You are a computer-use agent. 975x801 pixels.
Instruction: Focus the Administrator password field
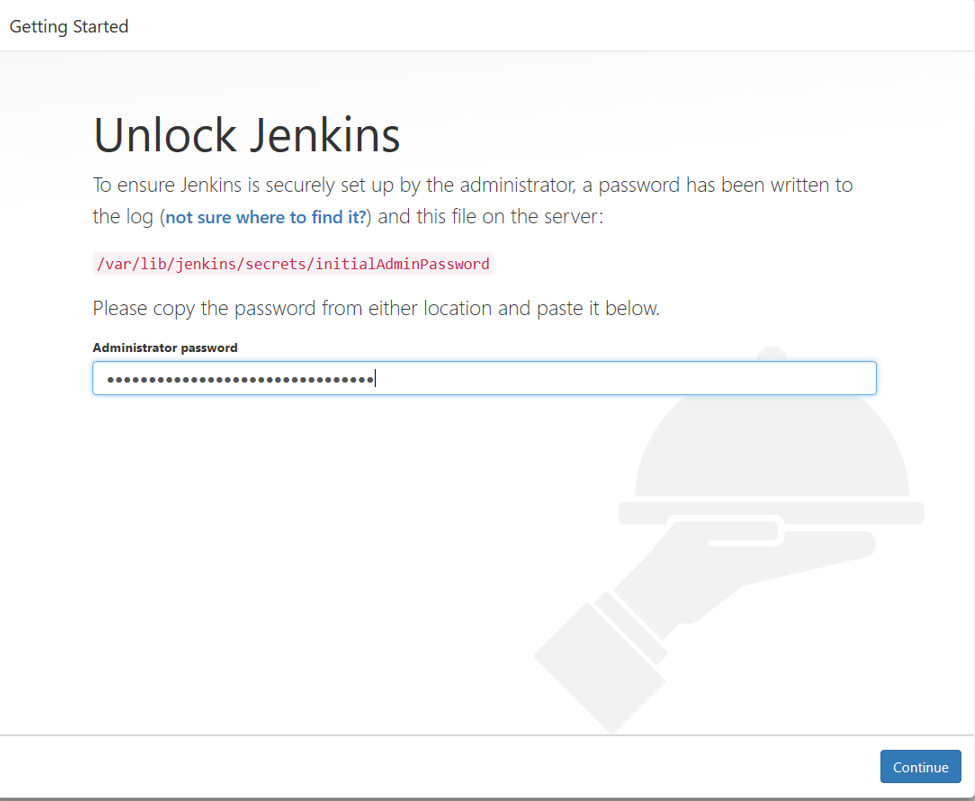point(484,378)
